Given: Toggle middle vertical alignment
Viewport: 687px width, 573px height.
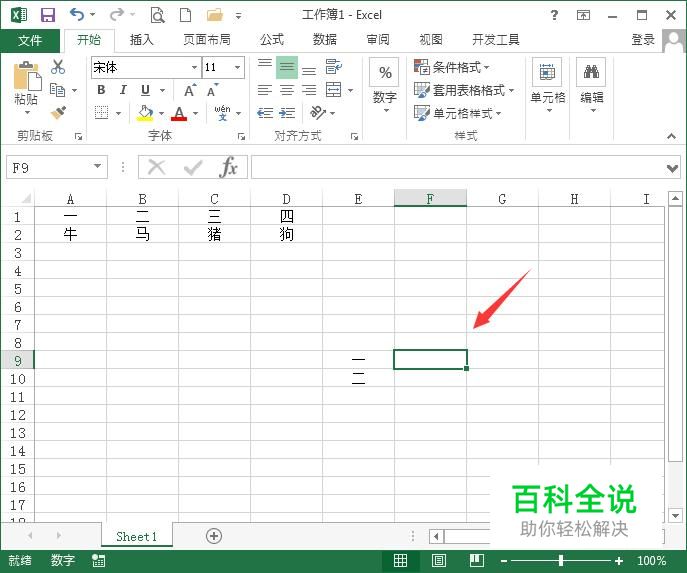Looking at the screenshot, I should coord(287,67).
